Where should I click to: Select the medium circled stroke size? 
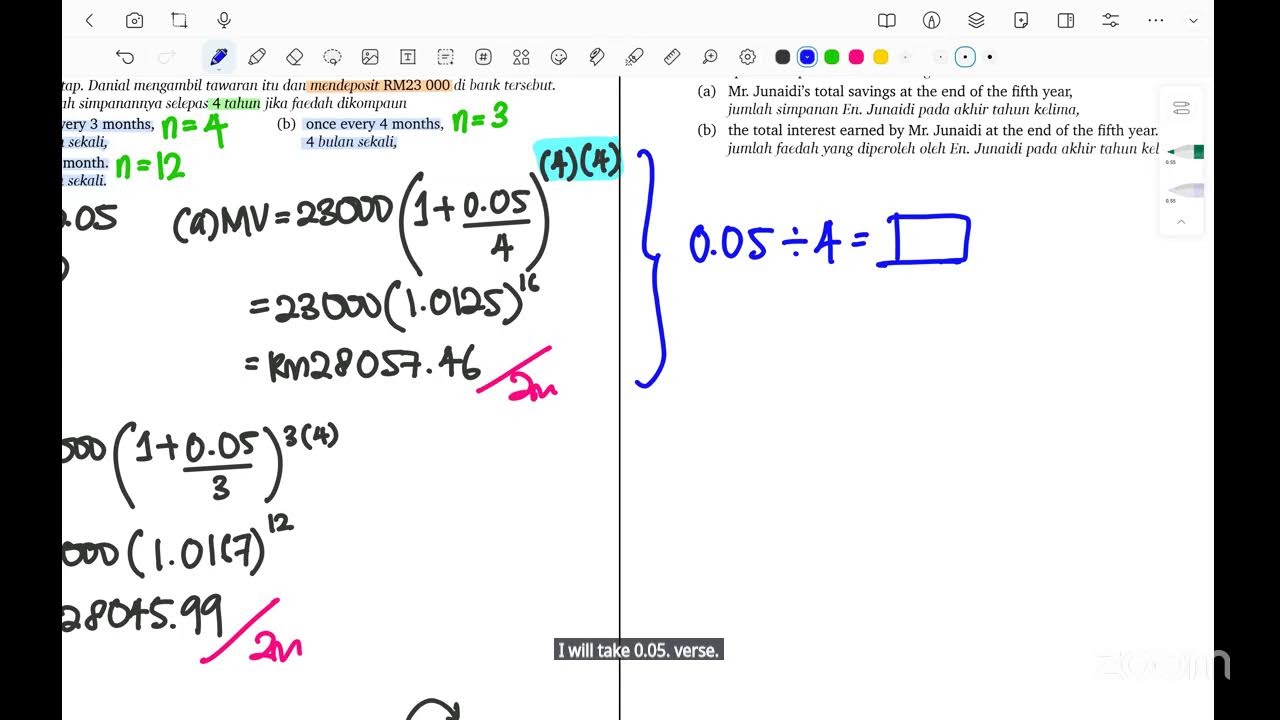(965, 57)
